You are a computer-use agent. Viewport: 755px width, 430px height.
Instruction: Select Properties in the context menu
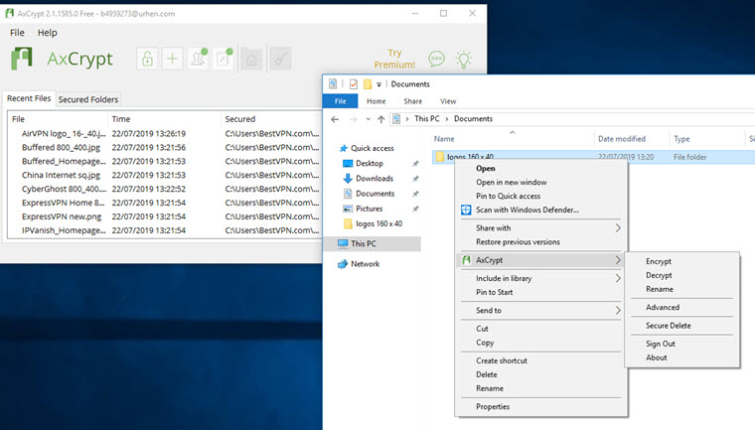point(493,406)
